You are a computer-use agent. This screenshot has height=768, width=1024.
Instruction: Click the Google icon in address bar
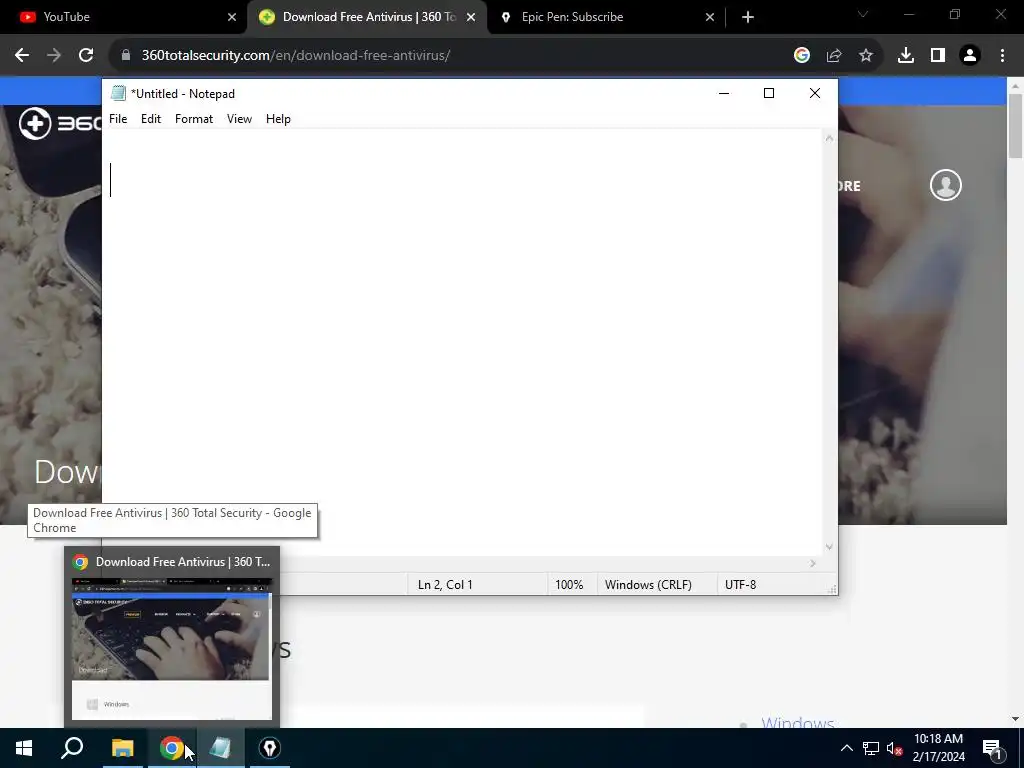802,56
